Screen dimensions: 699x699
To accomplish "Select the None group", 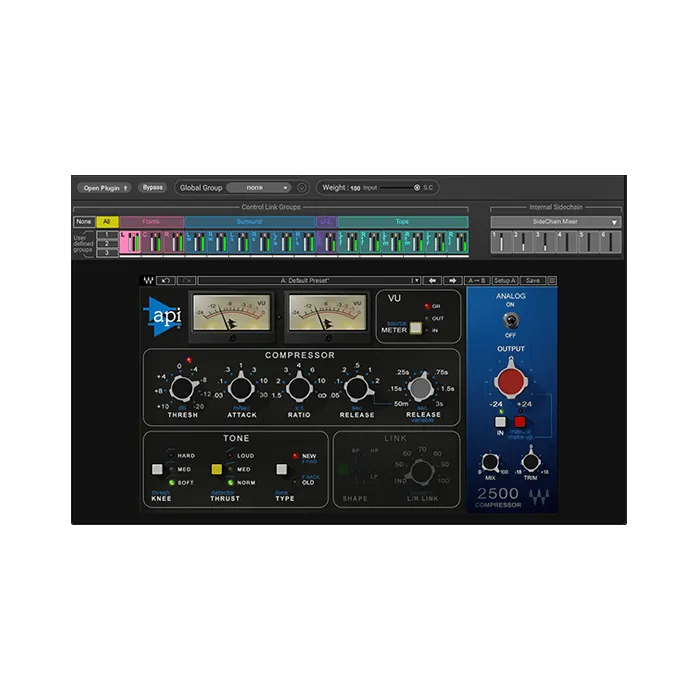I will tap(84, 222).
